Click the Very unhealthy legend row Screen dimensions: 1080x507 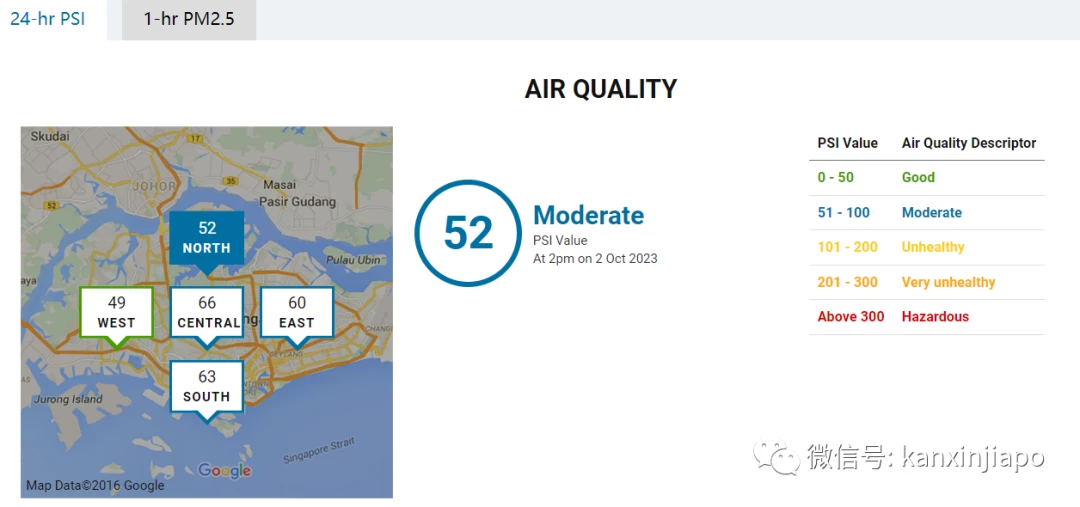tap(926, 282)
